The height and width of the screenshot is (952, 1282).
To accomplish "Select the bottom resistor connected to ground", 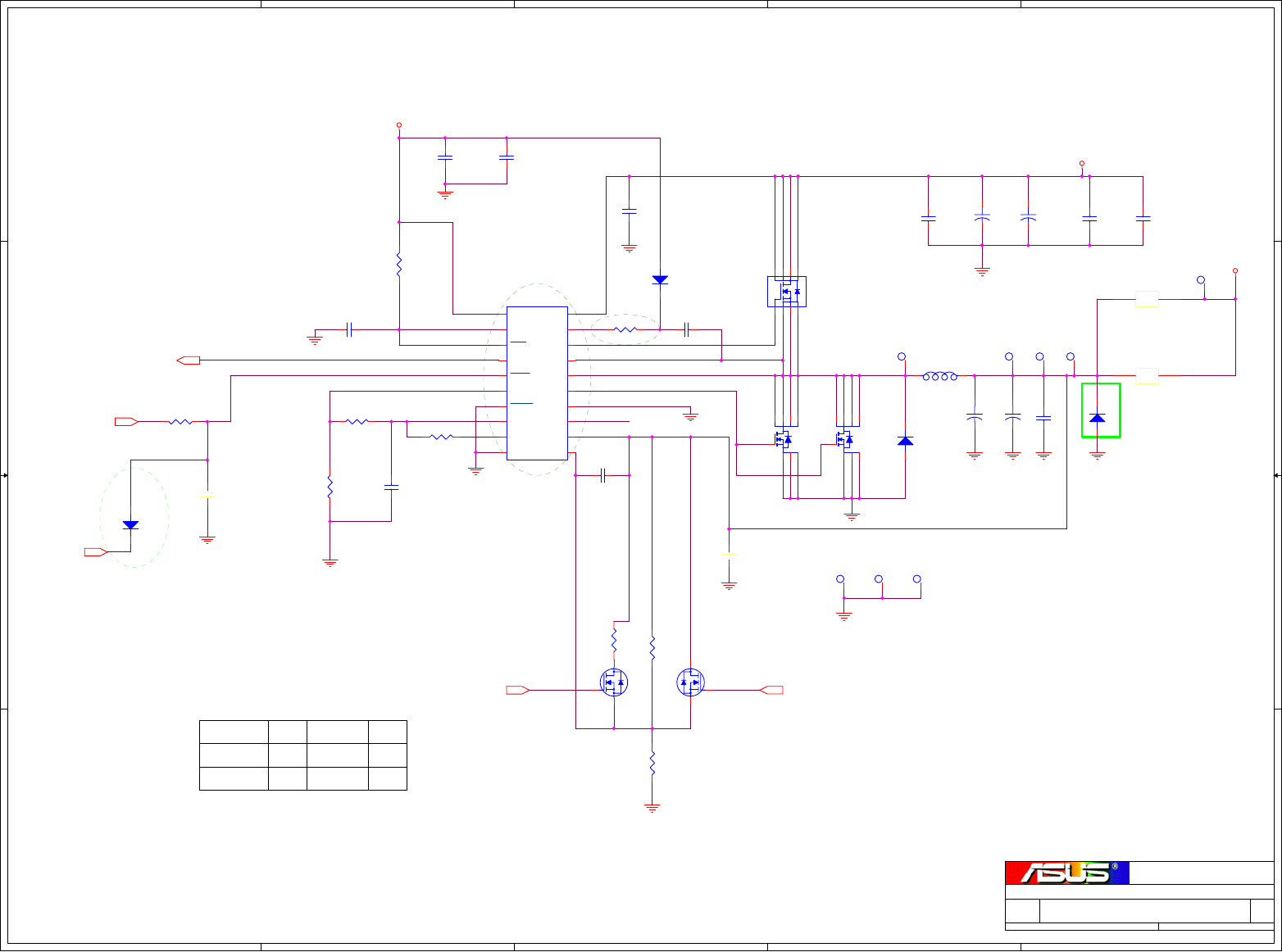I will coord(652,764).
